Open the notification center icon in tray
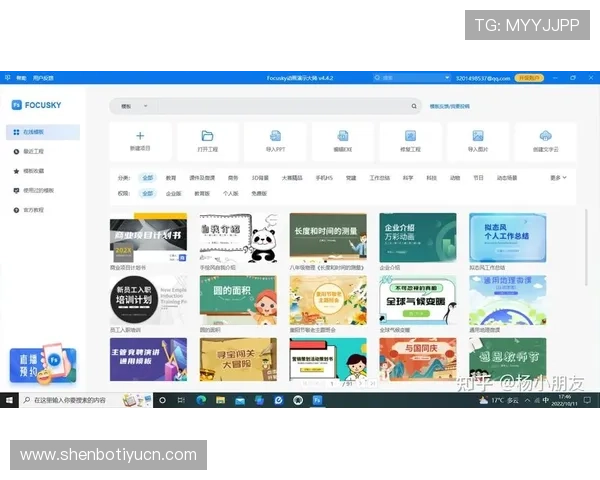This screenshot has height=480, width=600. (587, 400)
